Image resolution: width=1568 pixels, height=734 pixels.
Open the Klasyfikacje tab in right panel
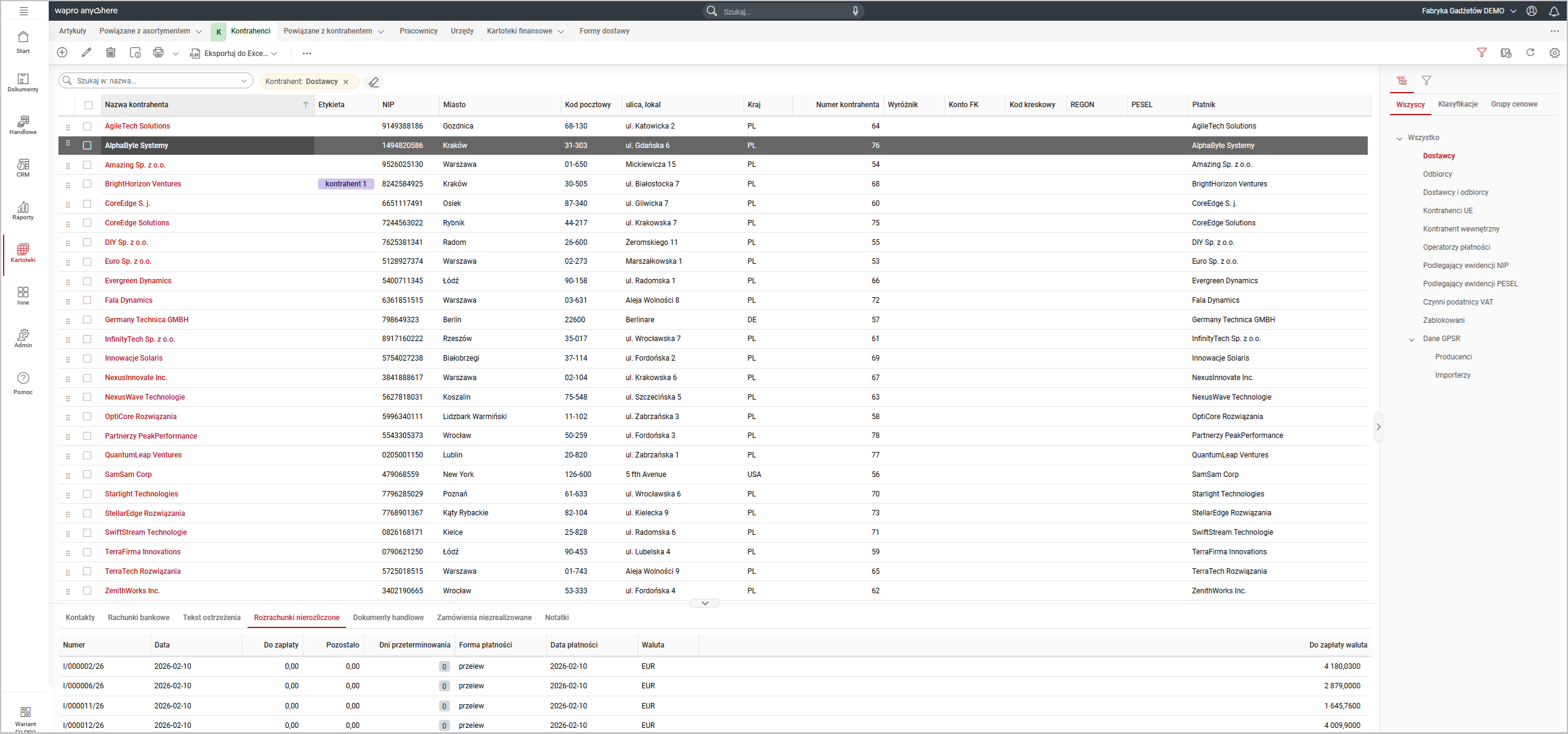[1458, 104]
